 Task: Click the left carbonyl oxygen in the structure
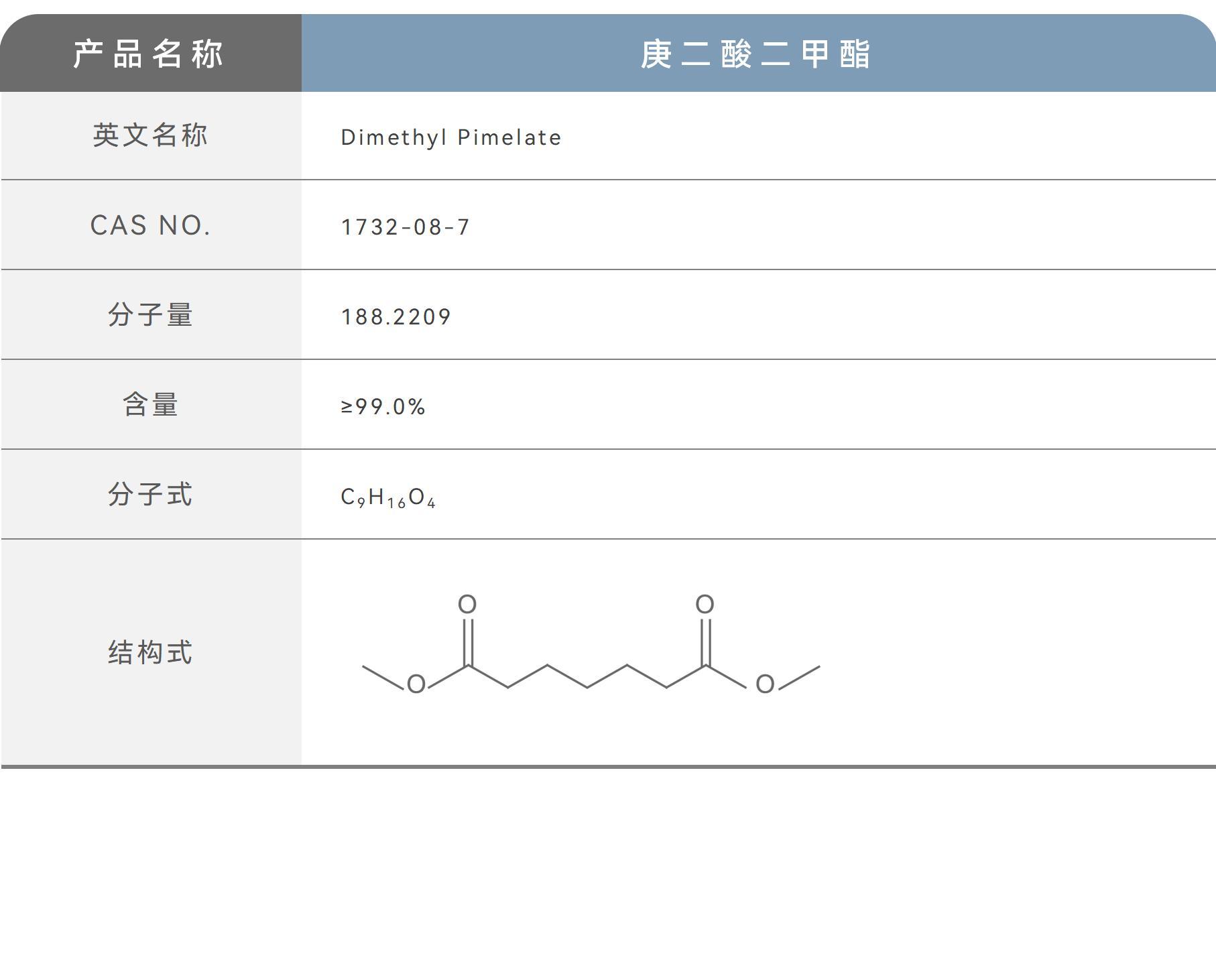(x=467, y=603)
